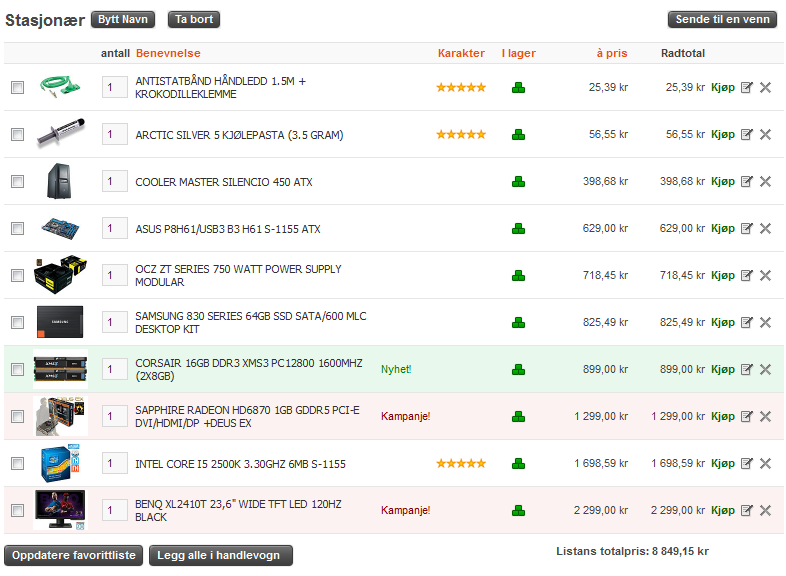The image size is (786, 576).
Task: Focus quantity field for Arctic Silver 5
Action: pos(115,134)
